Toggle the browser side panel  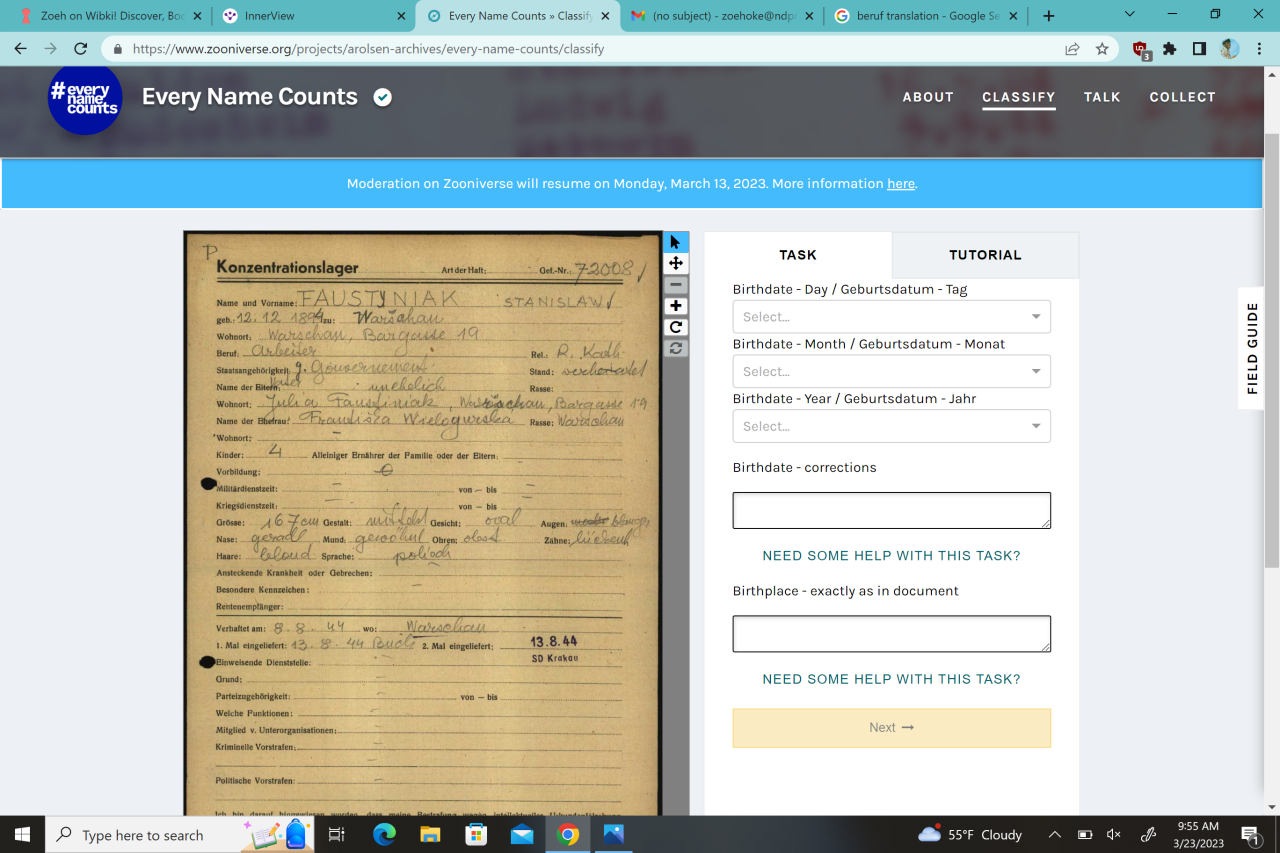[x=1199, y=48]
